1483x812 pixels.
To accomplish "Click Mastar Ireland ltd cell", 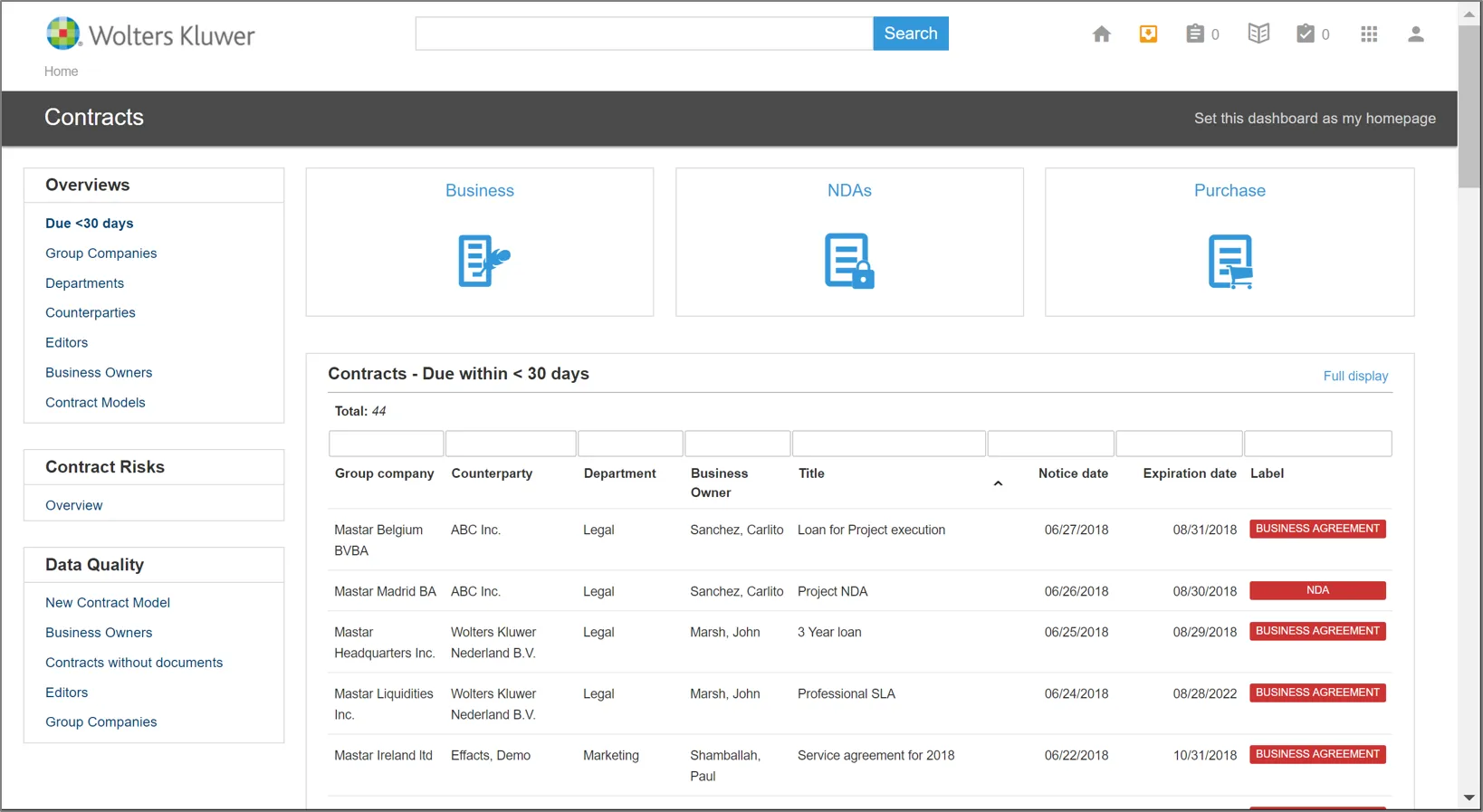I will click(383, 756).
